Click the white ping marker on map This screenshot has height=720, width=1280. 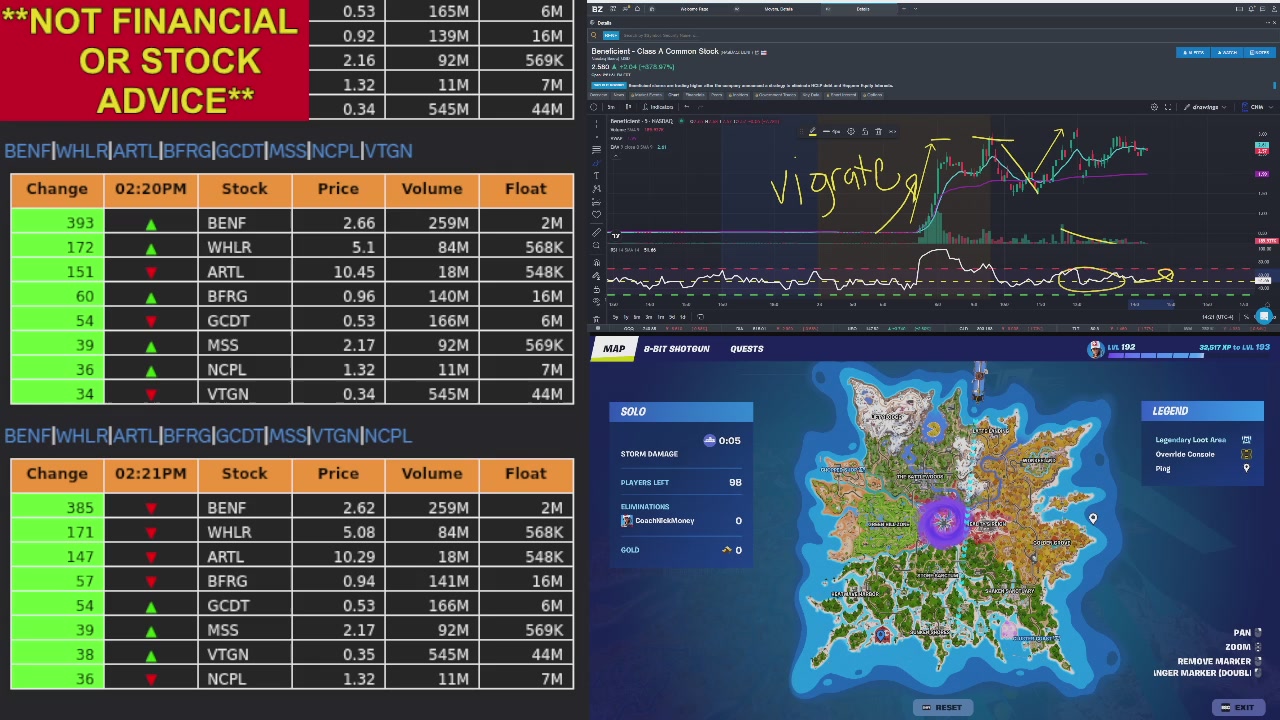[1093, 518]
